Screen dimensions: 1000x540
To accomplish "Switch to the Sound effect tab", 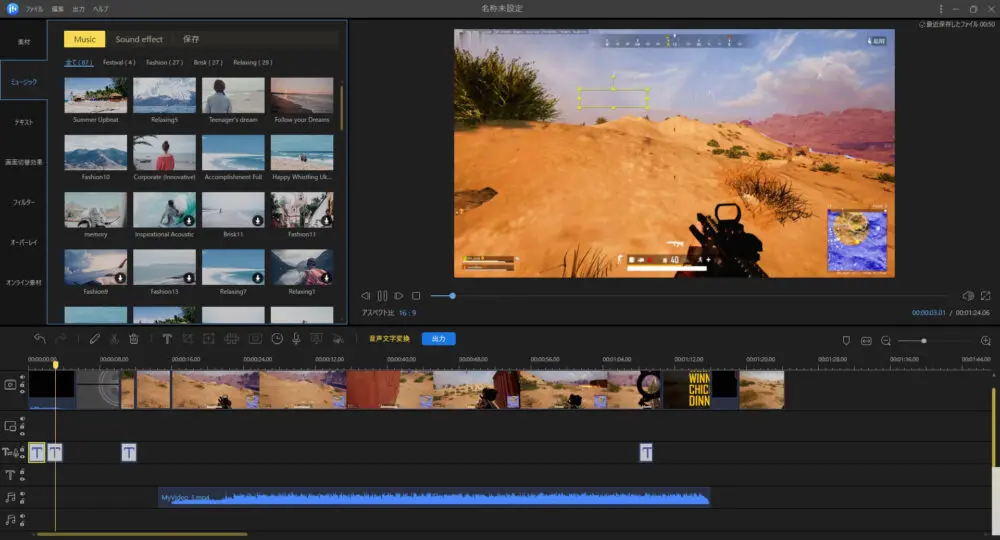I will [x=139, y=39].
